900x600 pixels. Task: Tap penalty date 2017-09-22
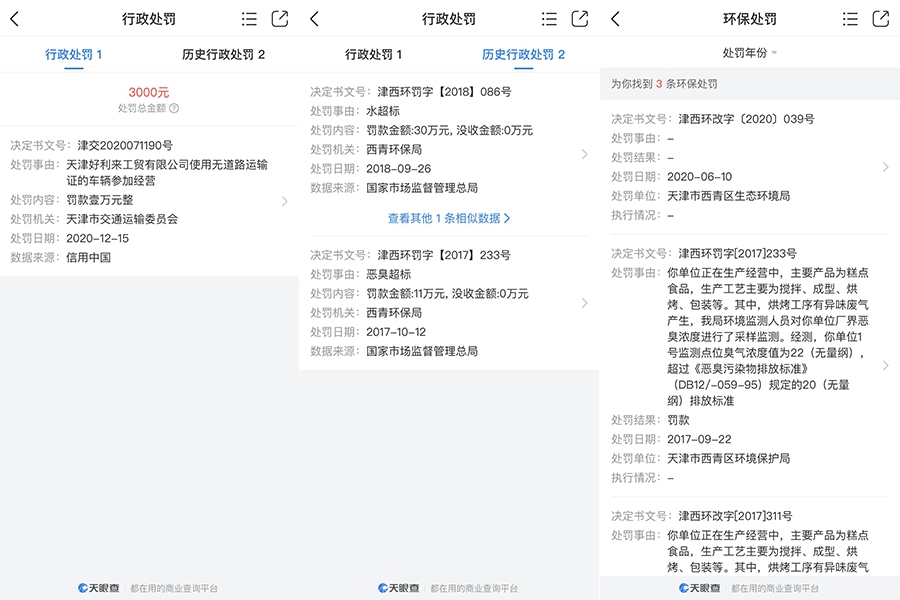coord(699,439)
